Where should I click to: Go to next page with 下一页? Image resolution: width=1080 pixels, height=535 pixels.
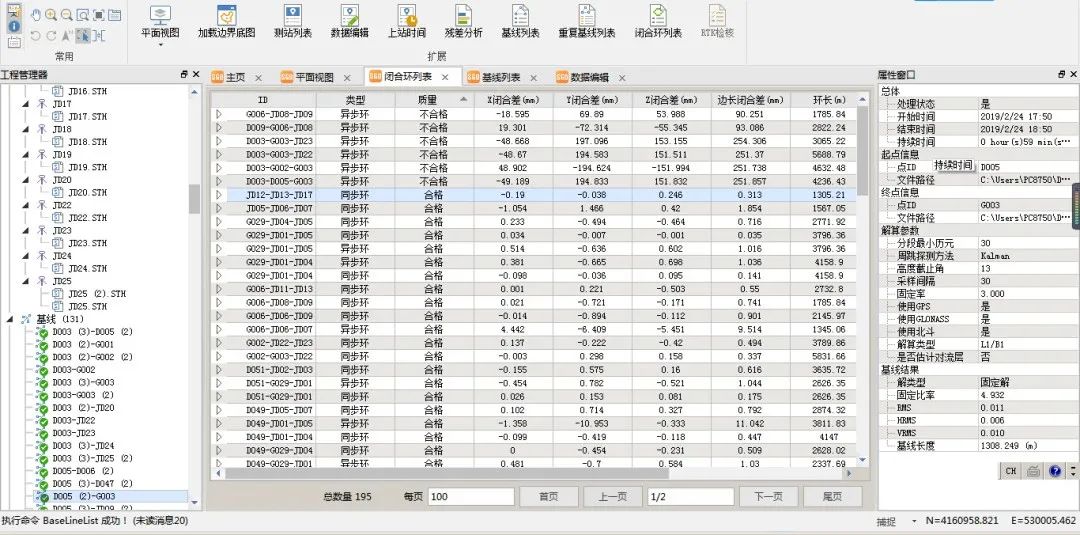[767, 496]
